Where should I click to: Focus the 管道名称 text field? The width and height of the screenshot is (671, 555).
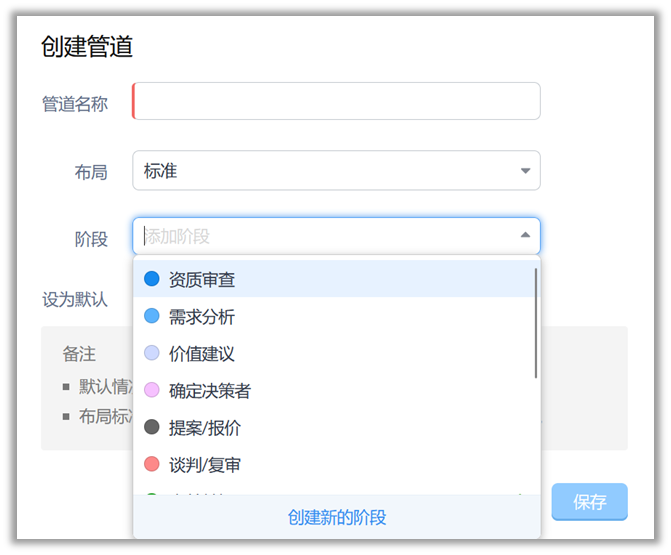point(337,102)
